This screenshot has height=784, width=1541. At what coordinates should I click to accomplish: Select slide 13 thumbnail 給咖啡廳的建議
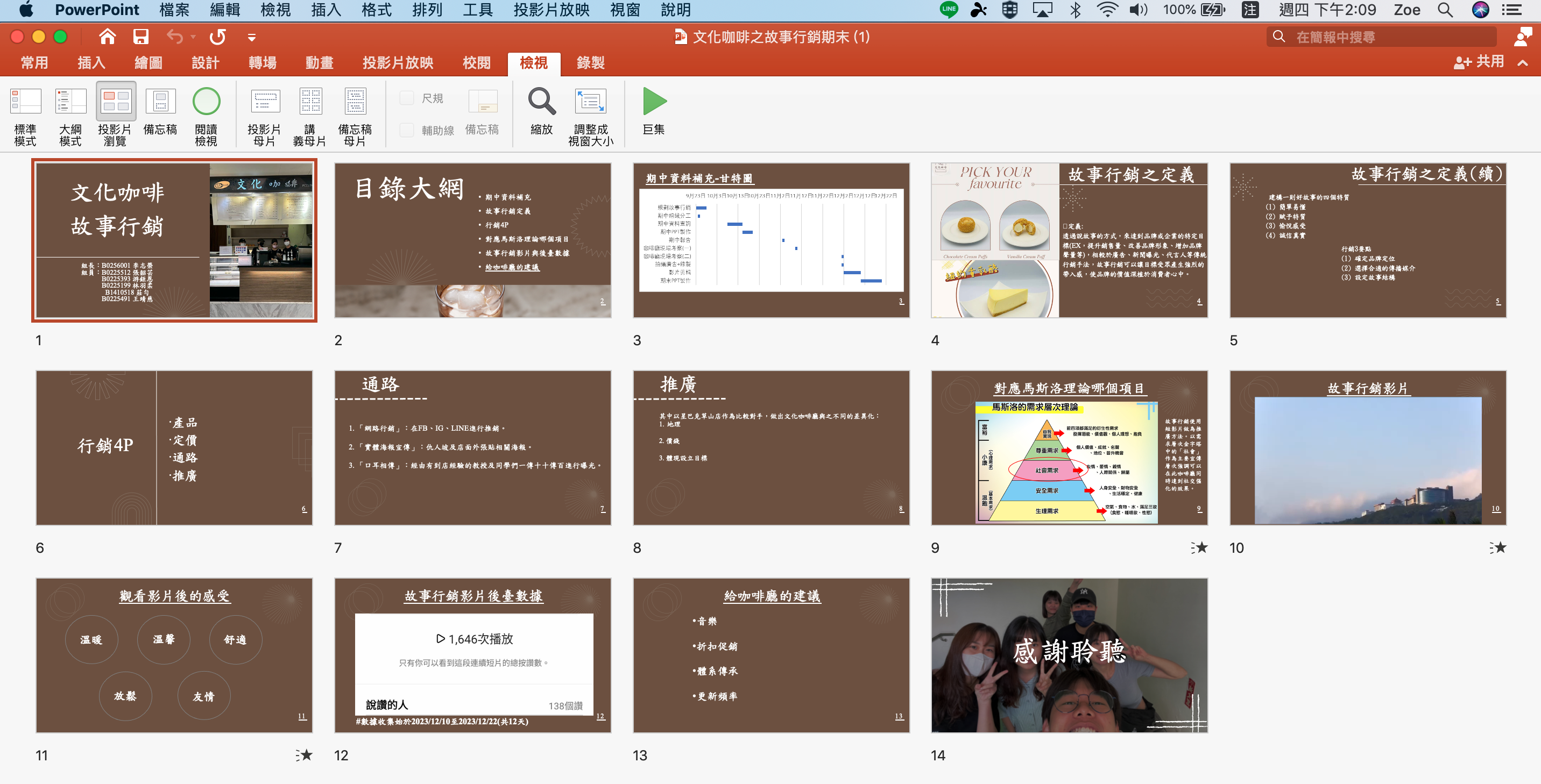(x=771, y=655)
